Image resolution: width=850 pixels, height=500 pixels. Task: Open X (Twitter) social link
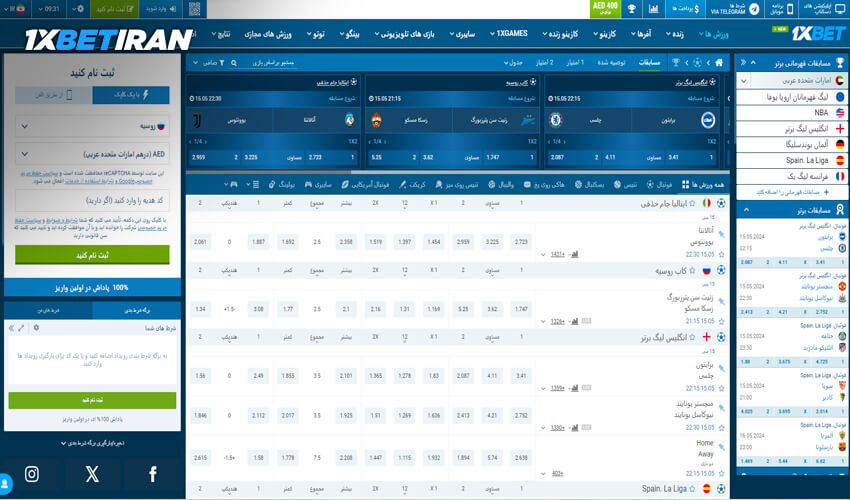[92, 475]
